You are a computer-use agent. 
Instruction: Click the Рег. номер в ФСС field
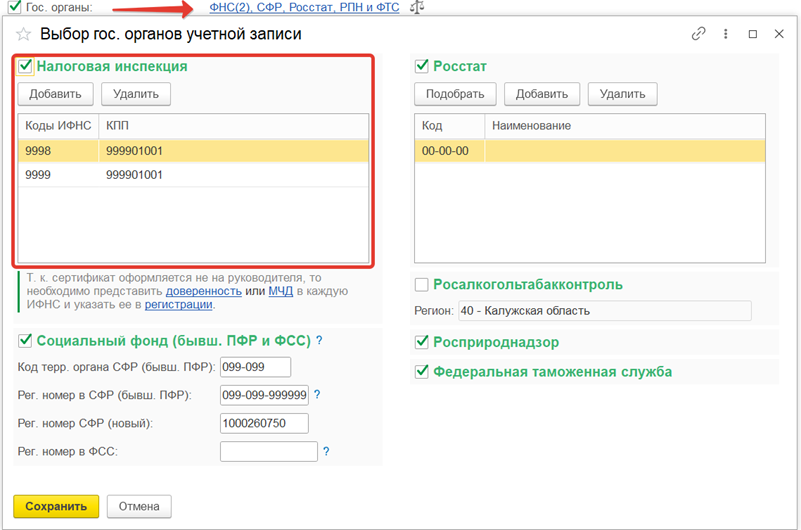(x=268, y=452)
